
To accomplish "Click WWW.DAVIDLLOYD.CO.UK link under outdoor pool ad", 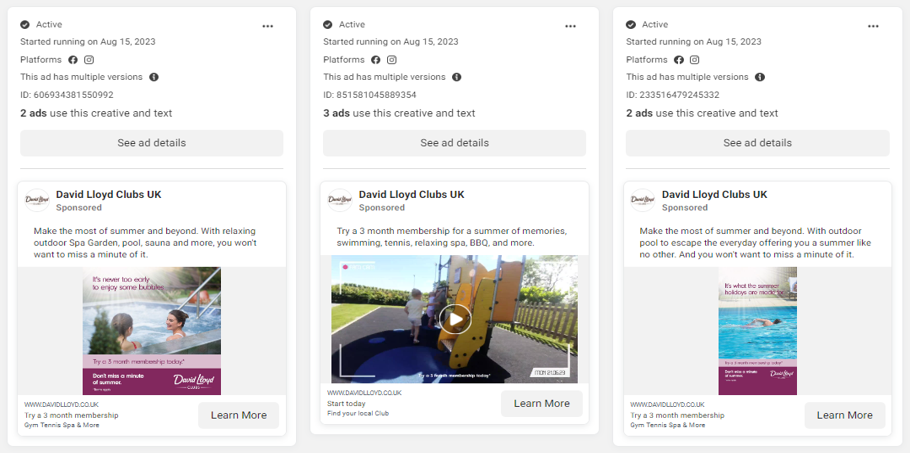I will [x=667, y=404].
